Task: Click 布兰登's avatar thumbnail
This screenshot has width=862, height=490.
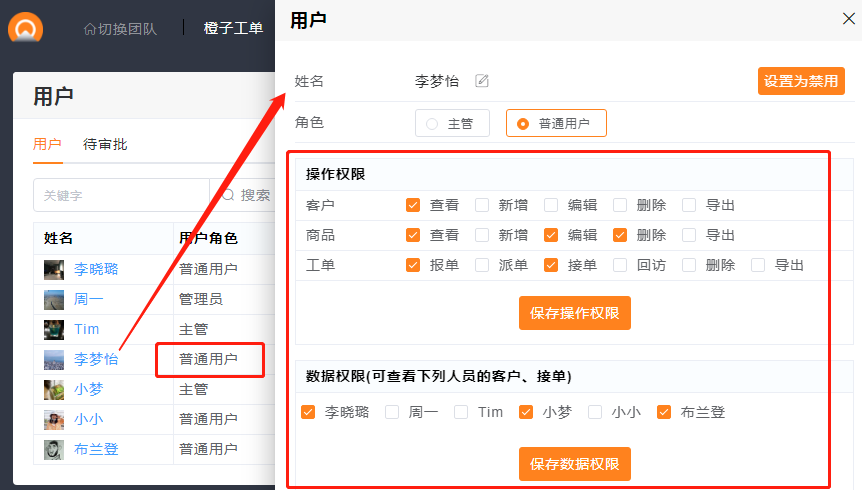Action: [x=54, y=449]
